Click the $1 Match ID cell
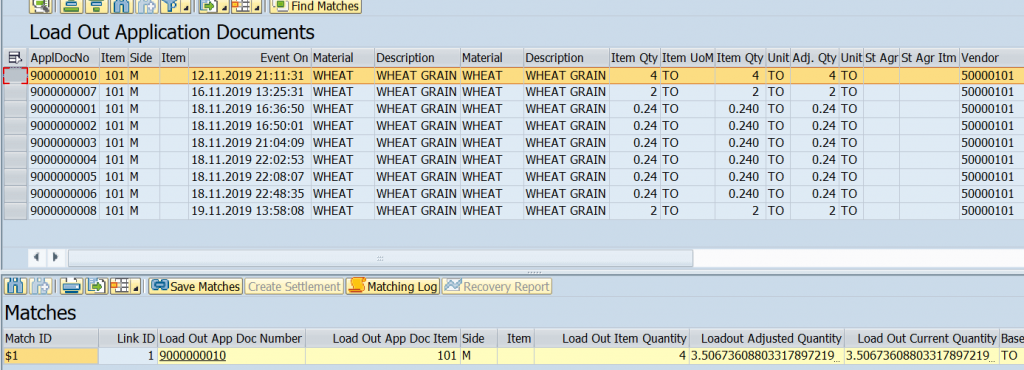1024x370 pixels. click(50, 356)
